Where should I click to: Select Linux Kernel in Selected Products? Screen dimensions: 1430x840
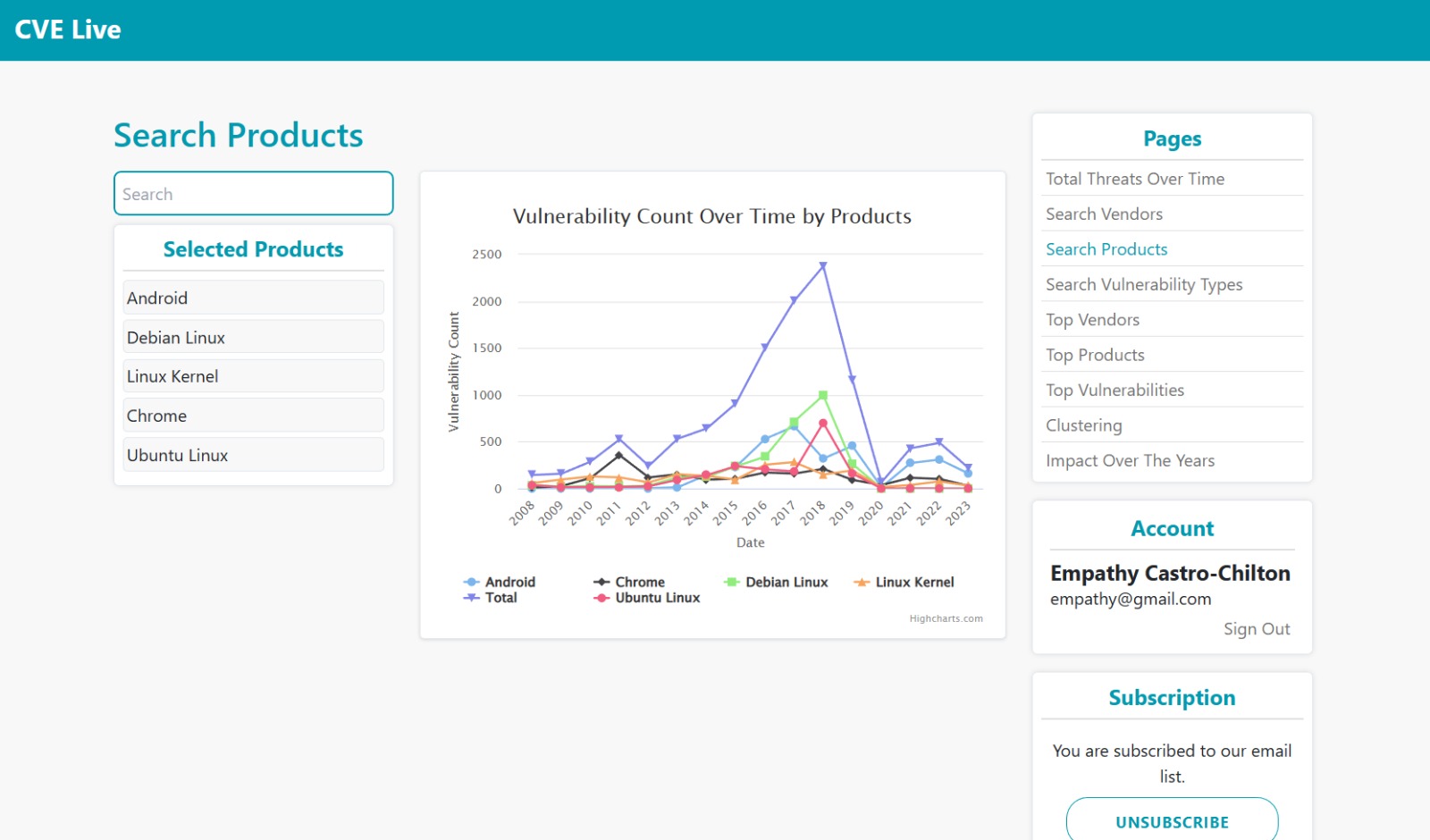click(x=253, y=375)
